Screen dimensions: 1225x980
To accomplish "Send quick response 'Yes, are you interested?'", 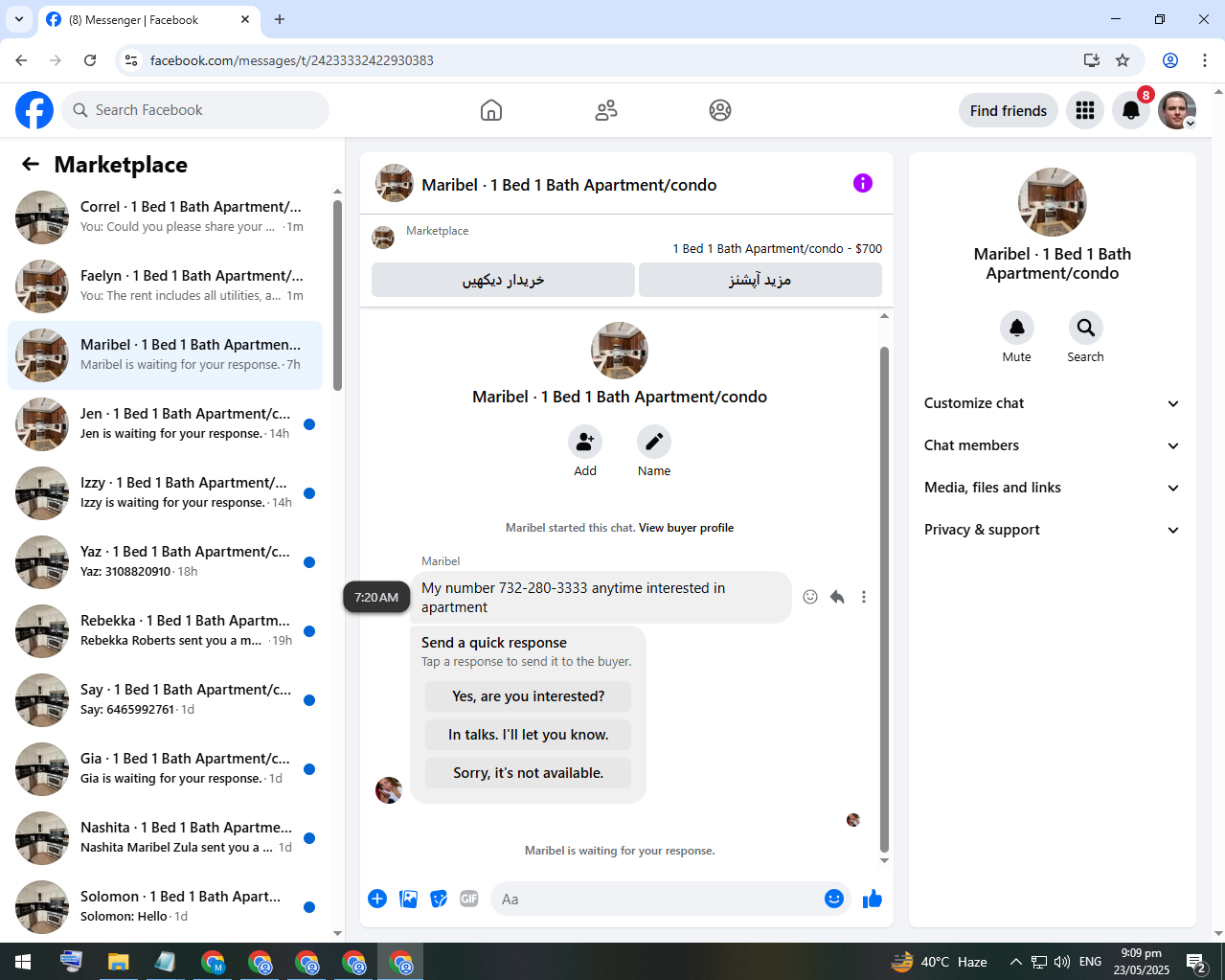I will click(529, 696).
